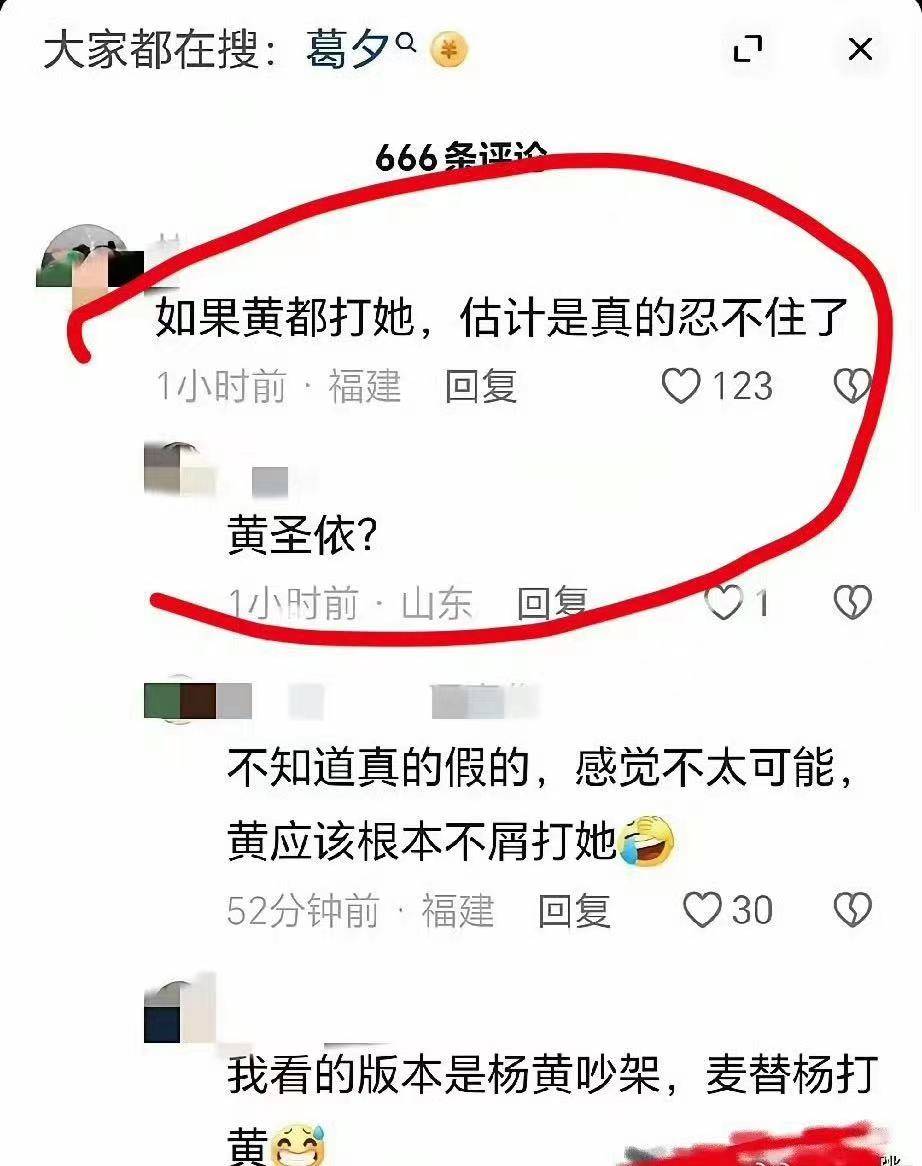
Task: Like the 黄圣依? reply
Action: pyautogui.click(x=723, y=602)
